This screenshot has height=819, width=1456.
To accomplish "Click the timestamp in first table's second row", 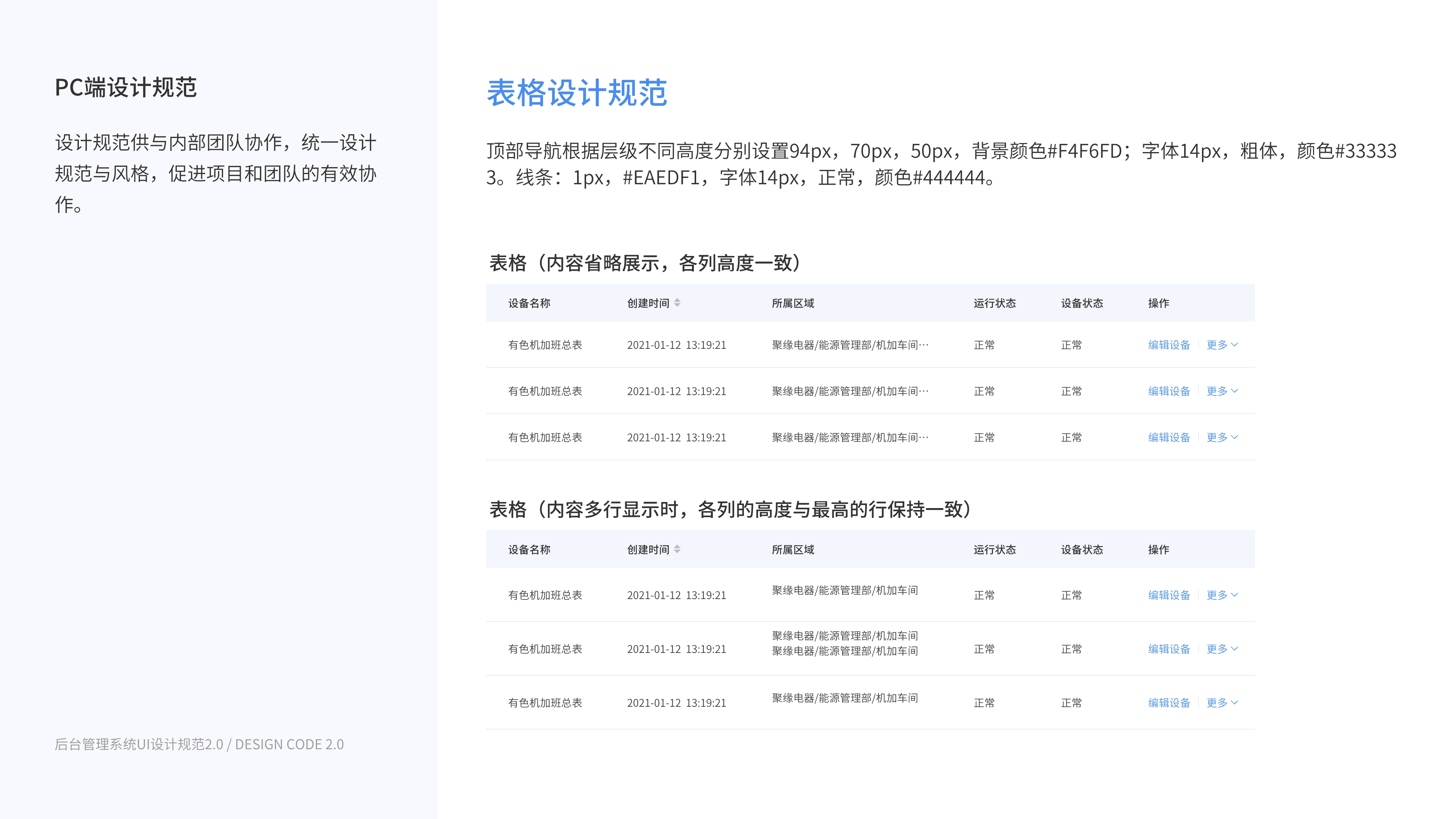I will pos(676,391).
